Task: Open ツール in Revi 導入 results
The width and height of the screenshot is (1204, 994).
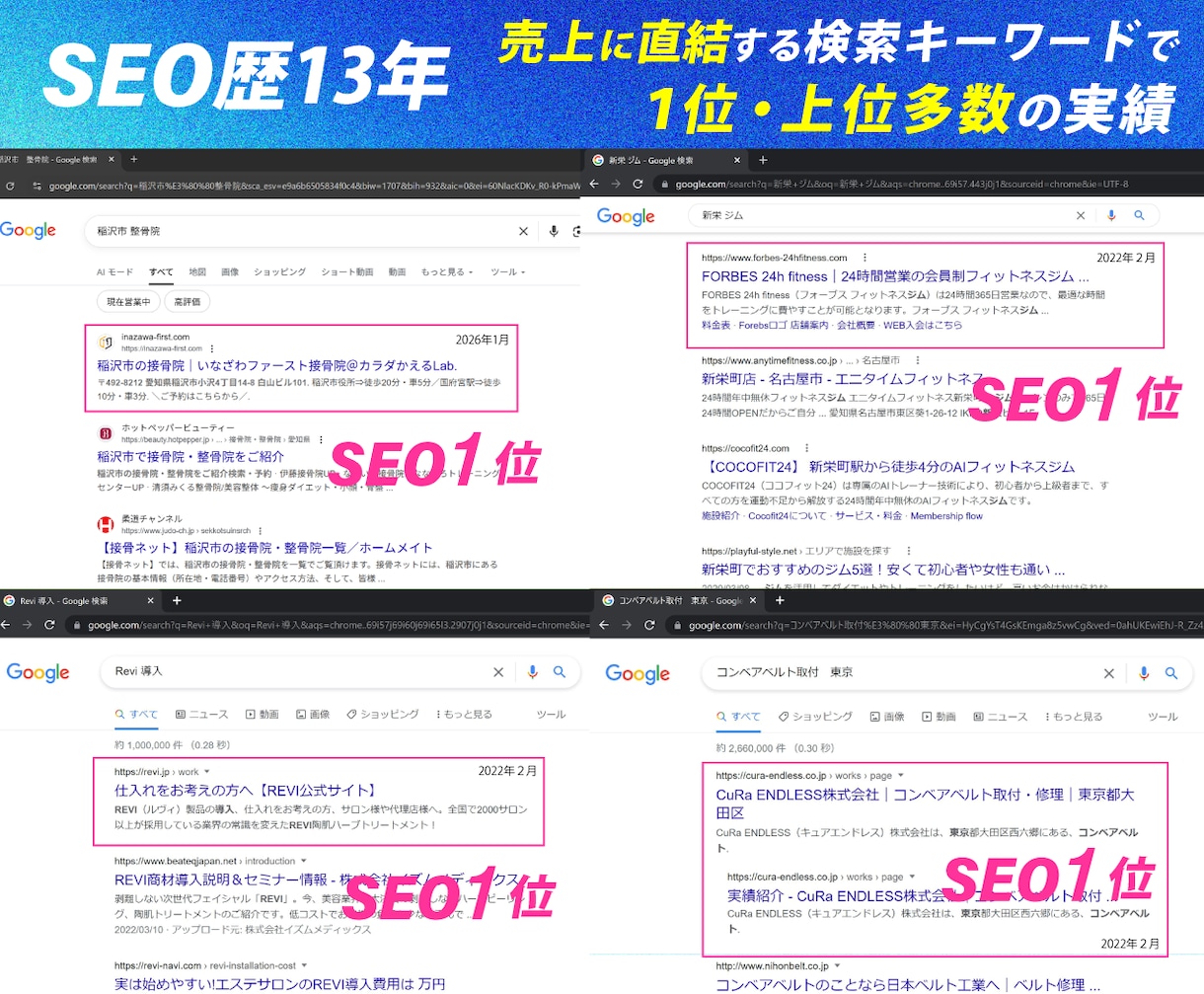Action: pyautogui.click(x=551, y=715)
